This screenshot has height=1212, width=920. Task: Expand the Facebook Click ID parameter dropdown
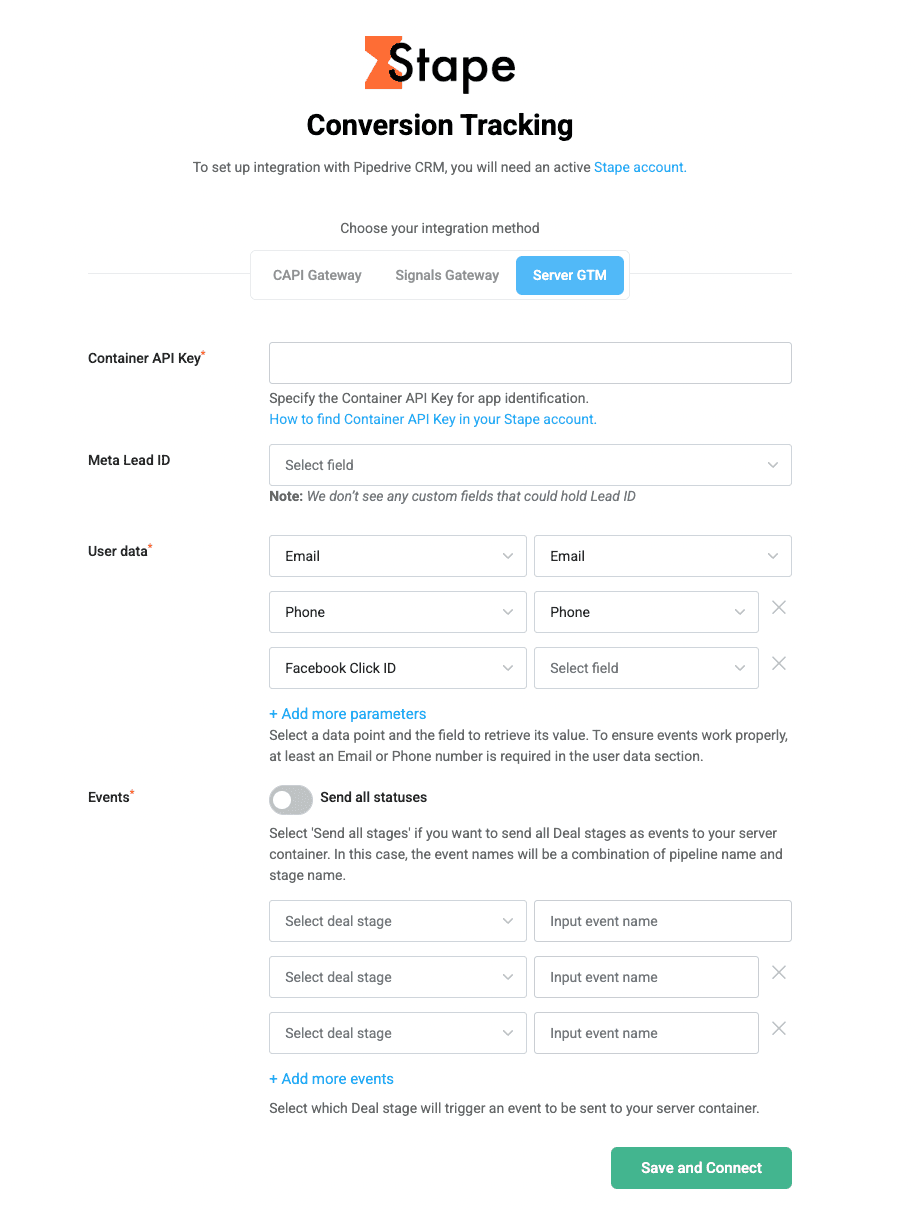397,668
